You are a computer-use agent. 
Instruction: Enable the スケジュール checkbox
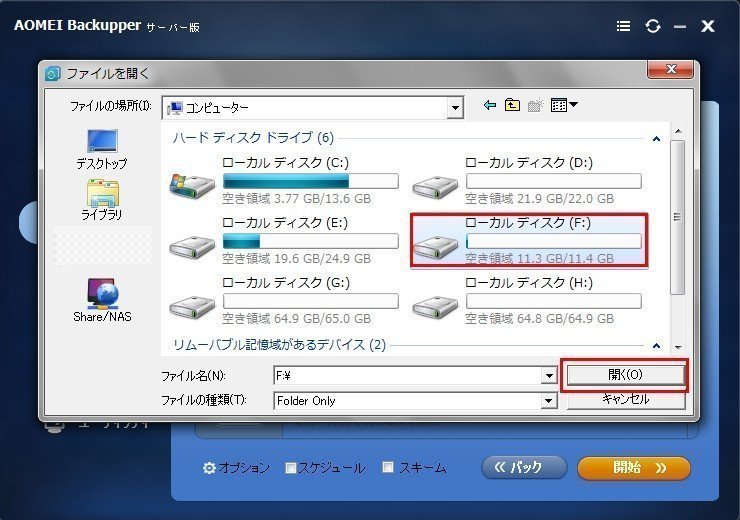point(291,468)
